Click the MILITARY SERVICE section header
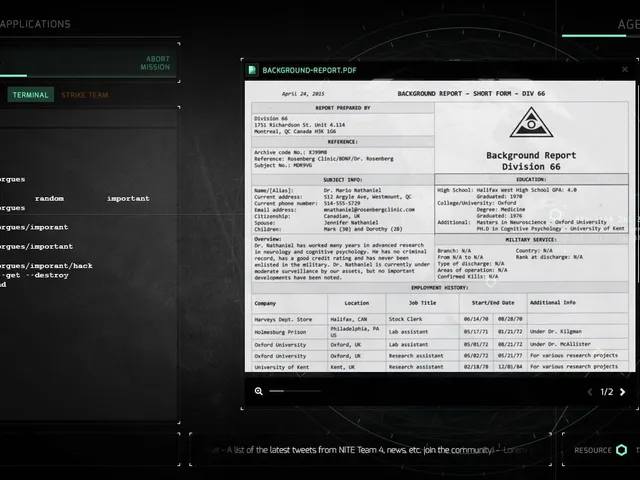 point(531,240)
